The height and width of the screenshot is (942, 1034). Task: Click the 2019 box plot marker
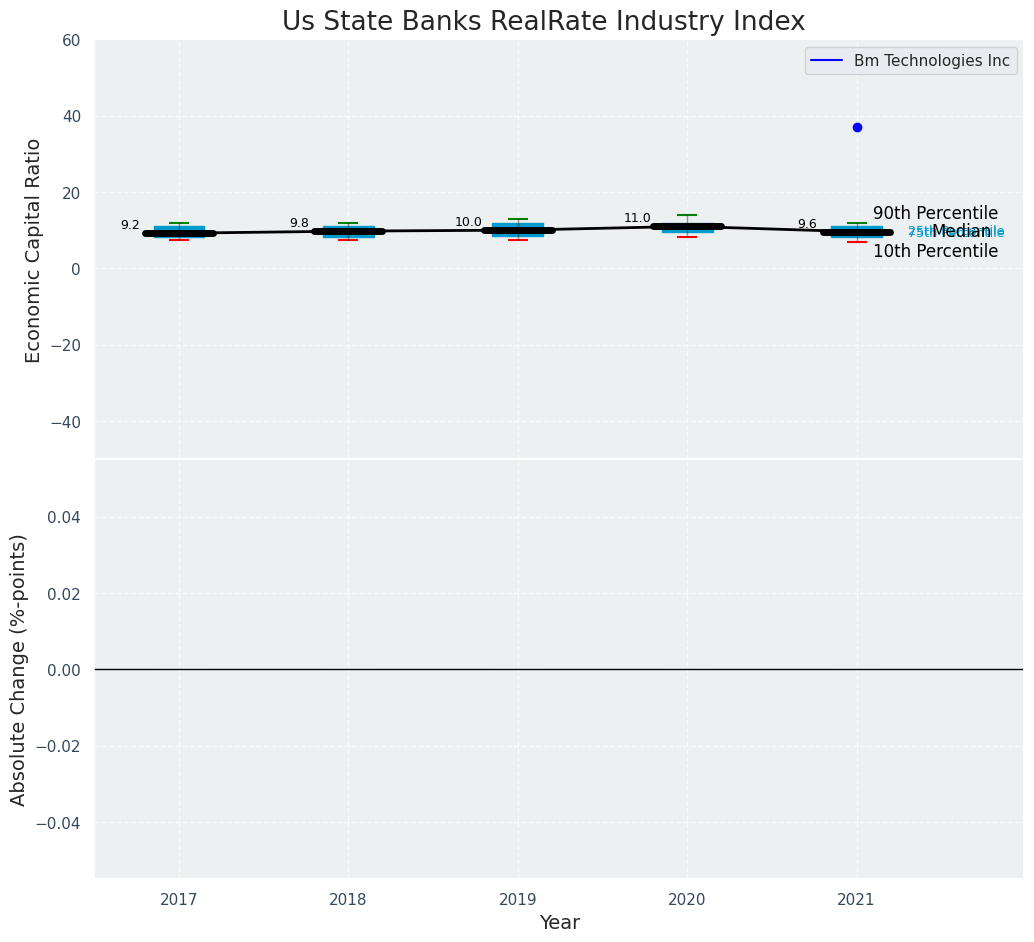click(x=518, y=230)
